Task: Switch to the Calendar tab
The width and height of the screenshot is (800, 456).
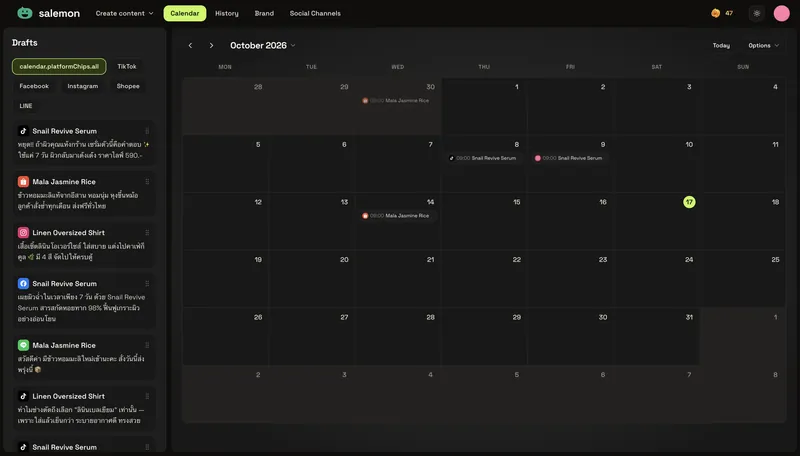Action: tap(185, 13)
